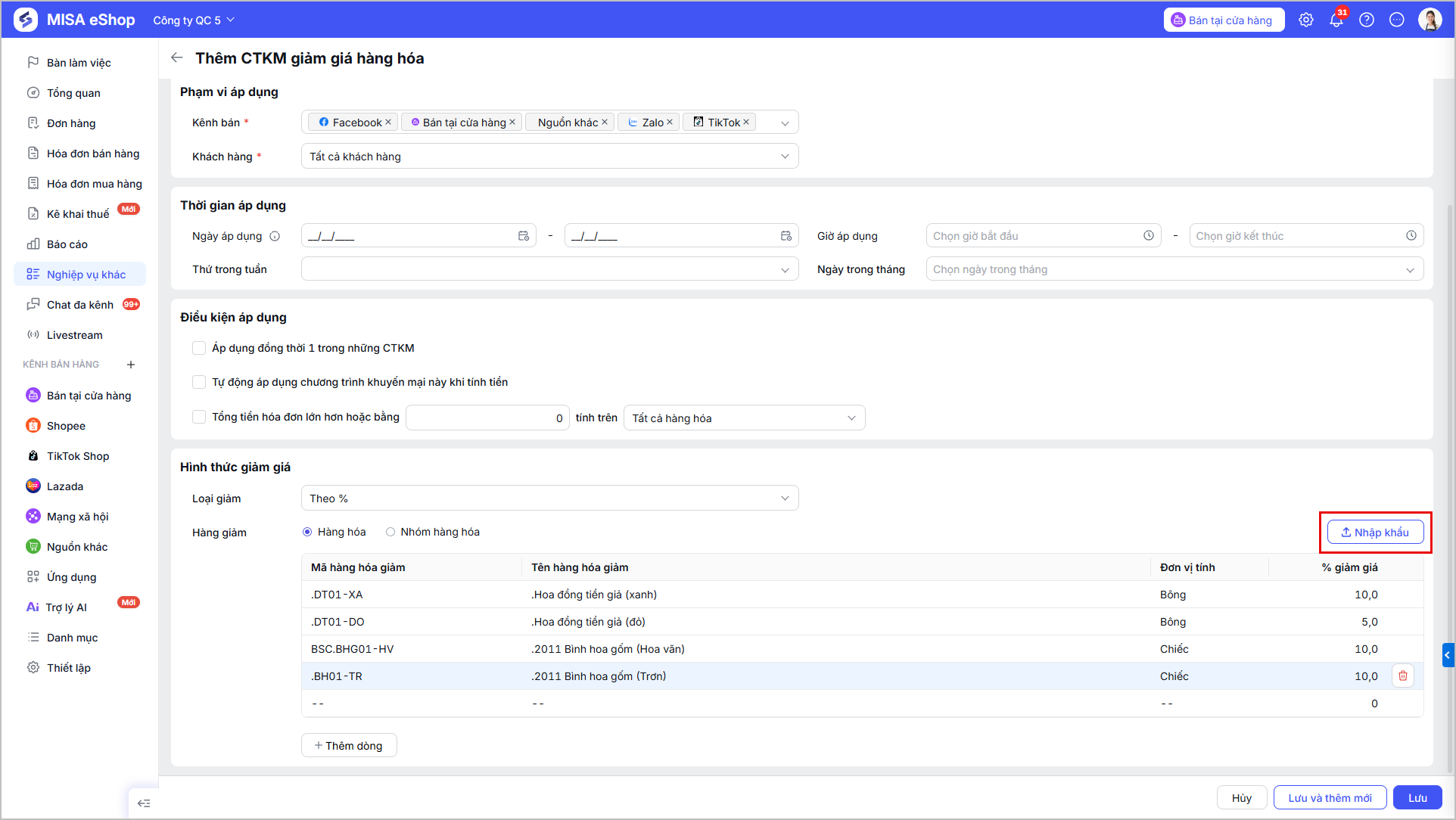1456x820 pixels.
Task: Delete the .BH01-TR row with trash icon
Action: 1403,676
